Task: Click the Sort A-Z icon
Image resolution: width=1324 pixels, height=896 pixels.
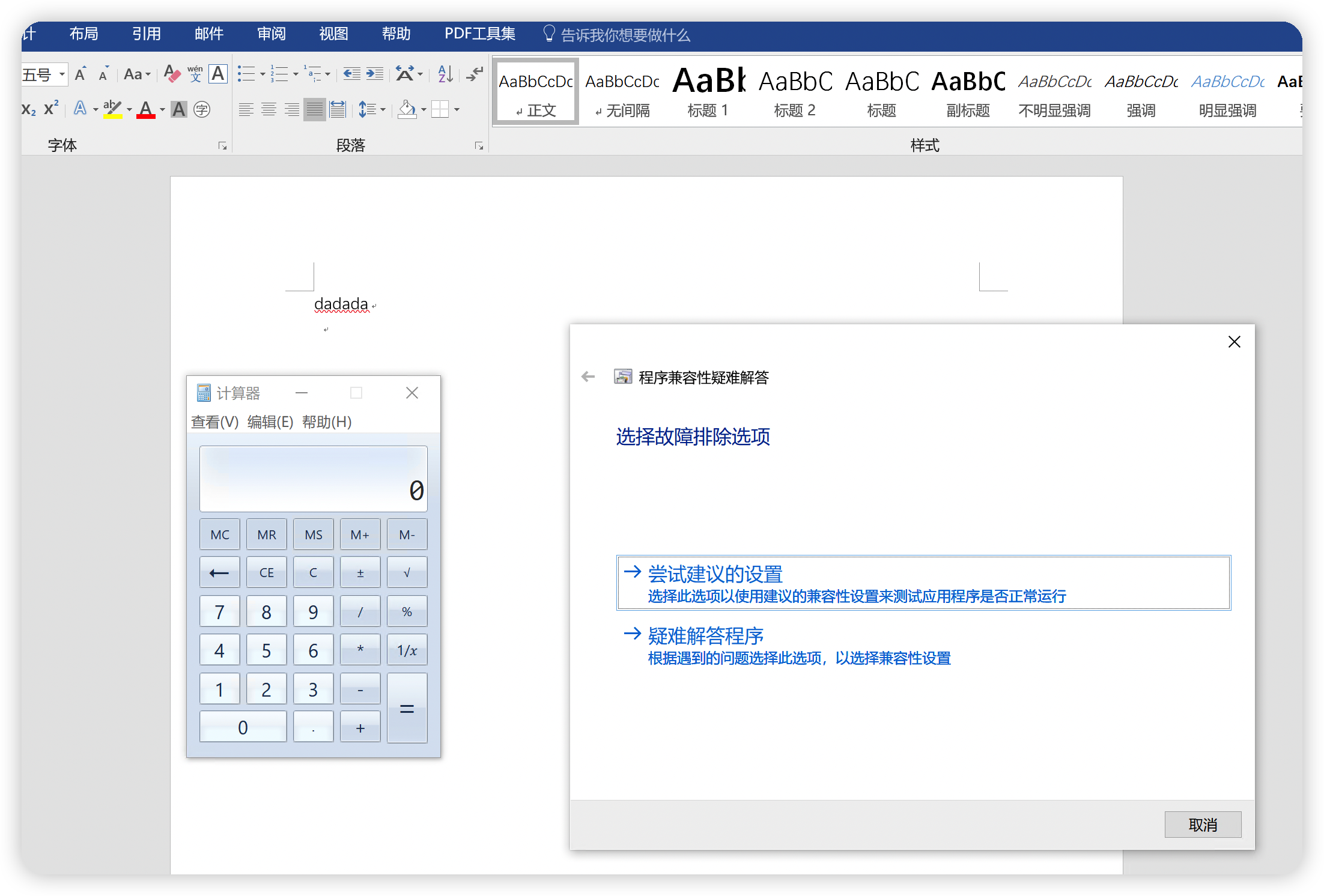Action: pos(445,74)
